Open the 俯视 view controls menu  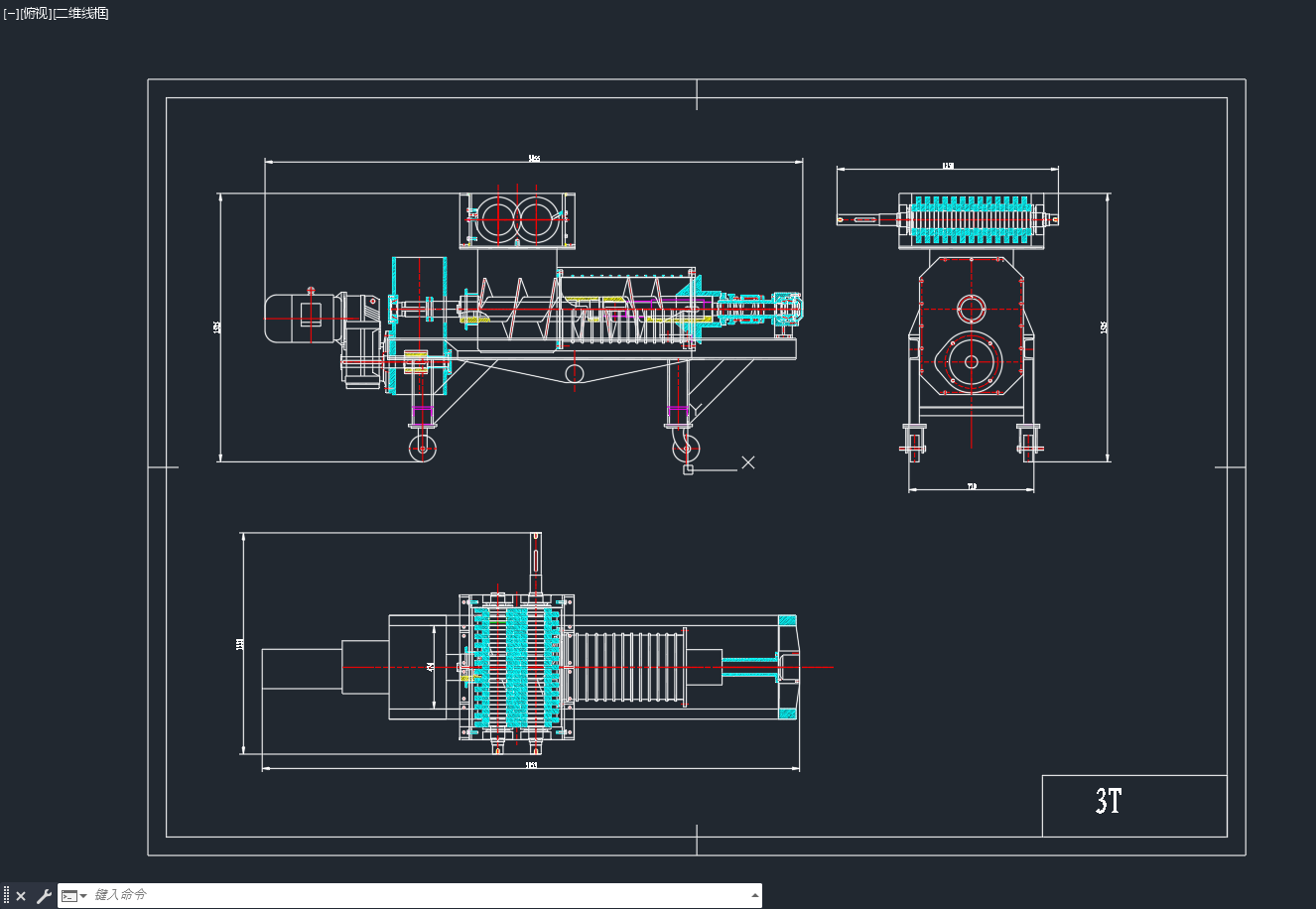[35, 13]
